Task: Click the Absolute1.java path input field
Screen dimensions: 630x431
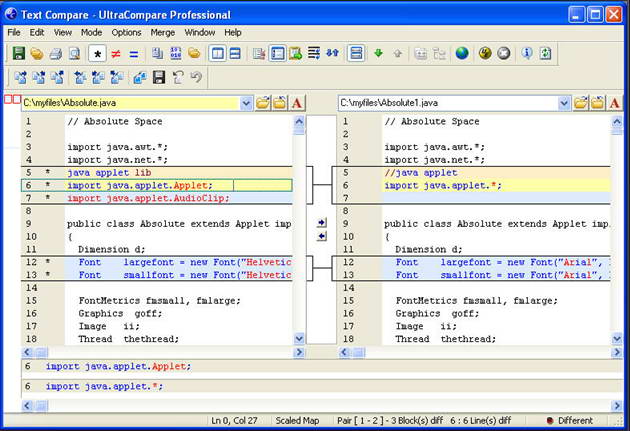Action: tap(448, 103)
